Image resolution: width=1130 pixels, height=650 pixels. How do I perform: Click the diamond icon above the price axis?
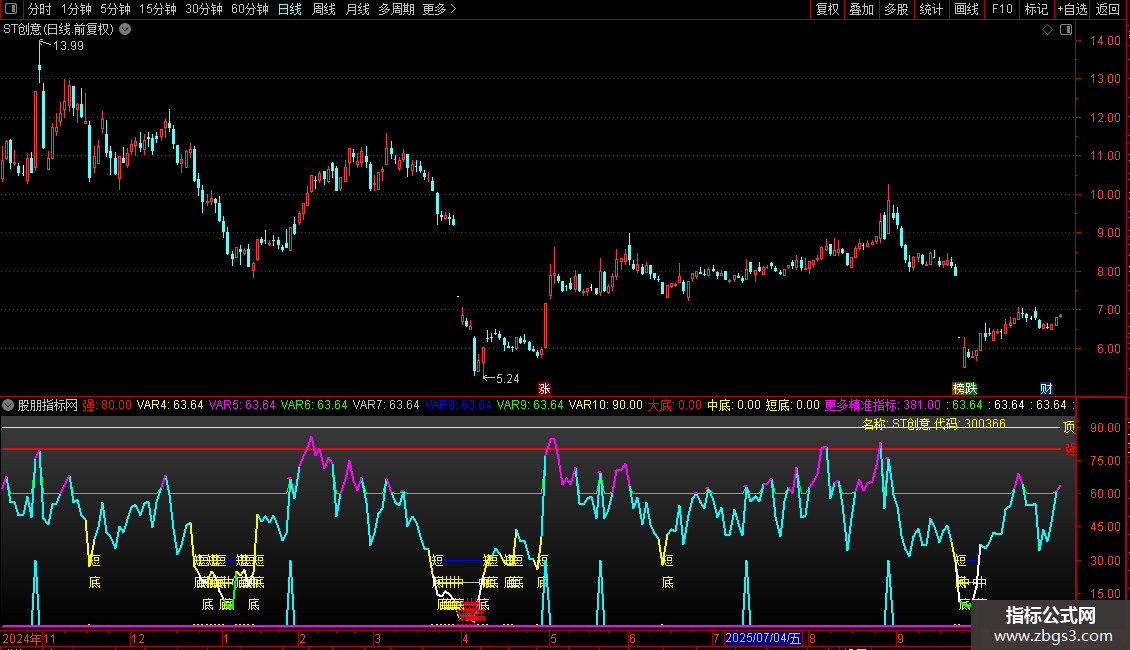point(1047,30)
